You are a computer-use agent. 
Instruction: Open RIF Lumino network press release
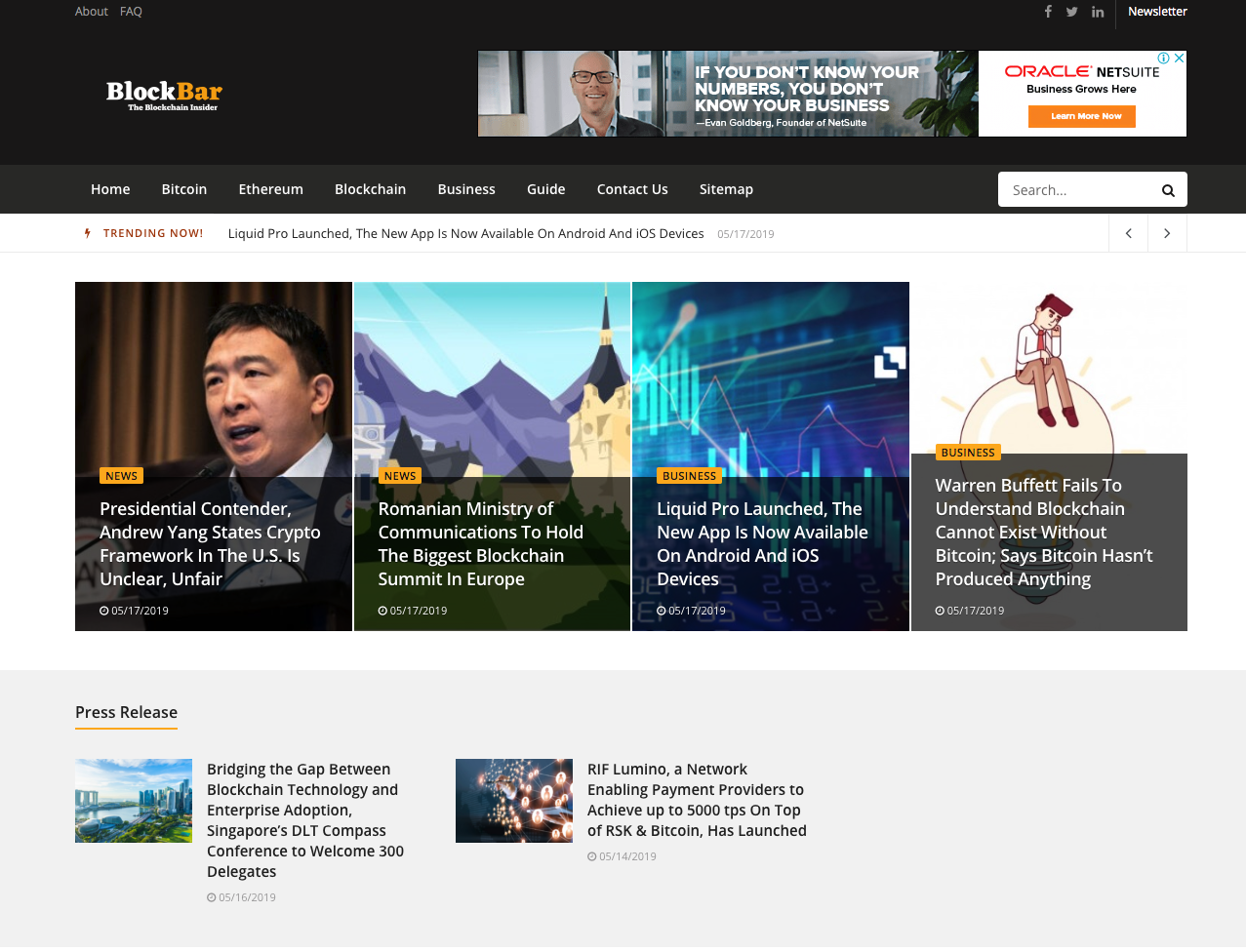click(x=697, y=800)
